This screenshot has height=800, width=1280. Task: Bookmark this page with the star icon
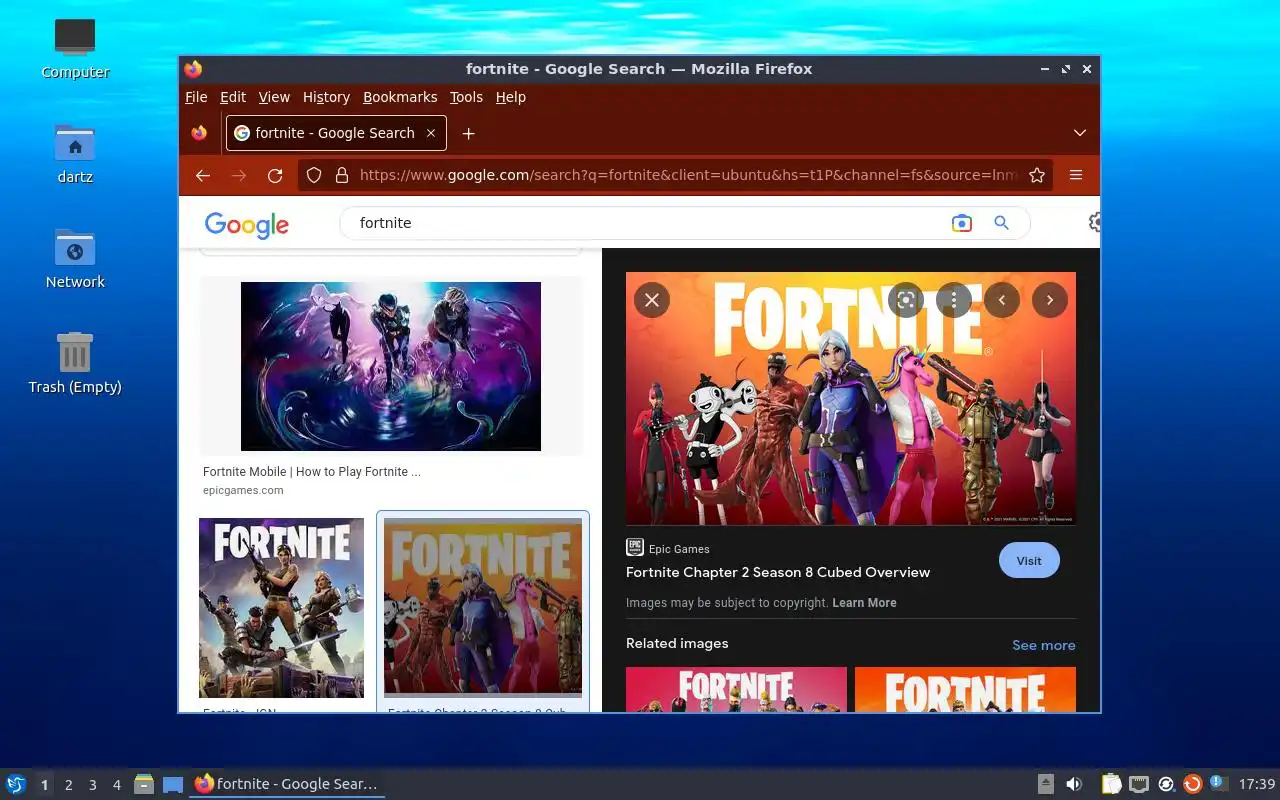[x=1037, y=175]
